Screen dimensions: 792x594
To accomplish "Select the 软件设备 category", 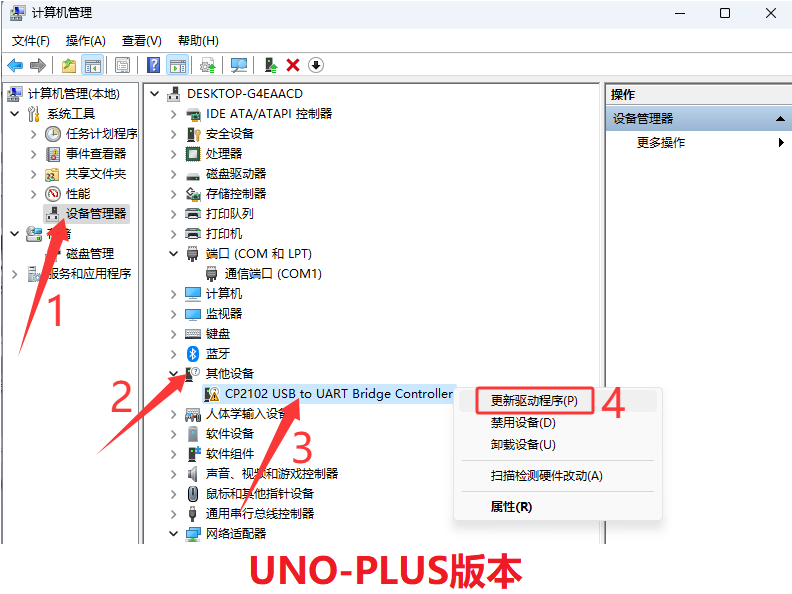I will click(x=230, y=433).
